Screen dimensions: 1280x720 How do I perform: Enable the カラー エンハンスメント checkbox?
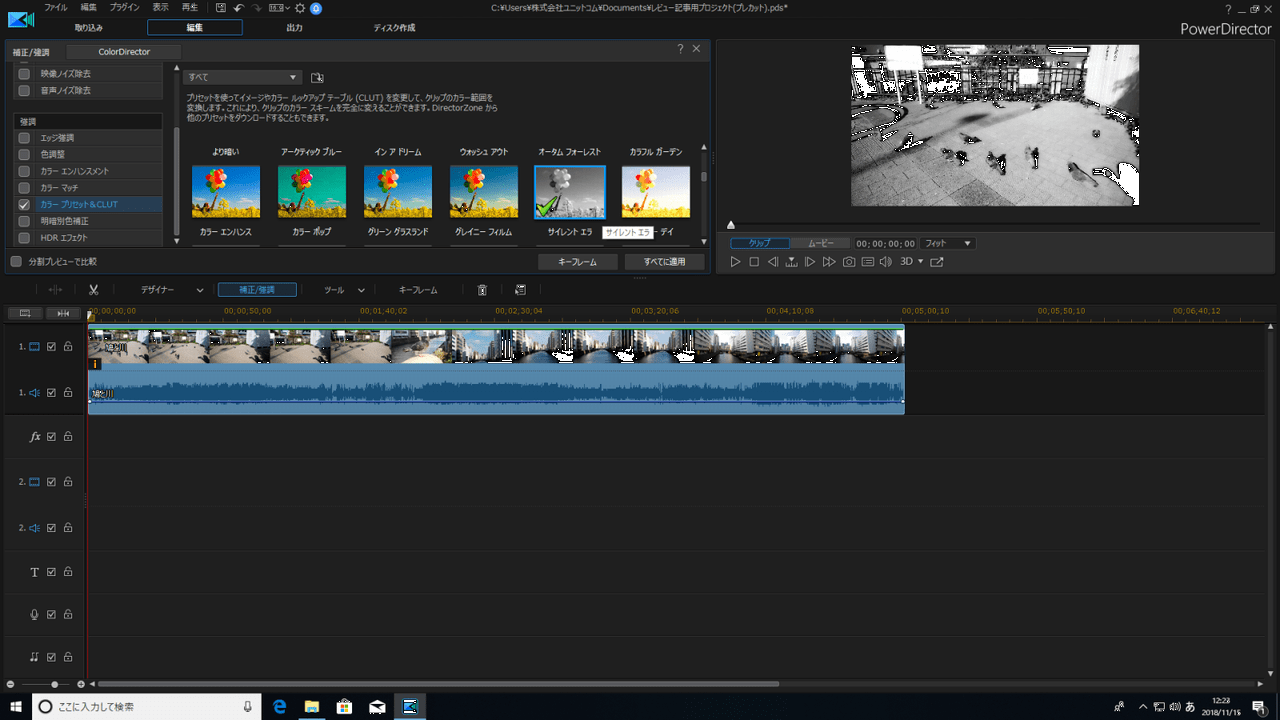tap(24, 172)
